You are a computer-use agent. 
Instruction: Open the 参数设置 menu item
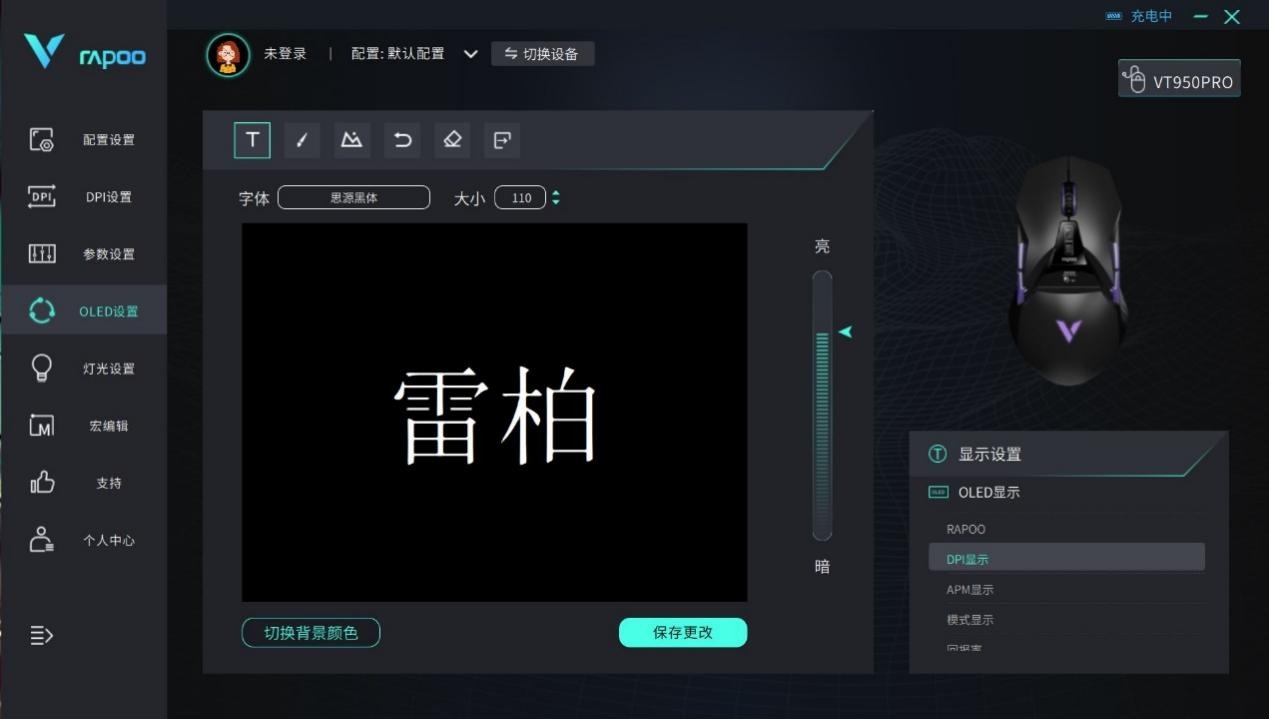tap(108, 254)
